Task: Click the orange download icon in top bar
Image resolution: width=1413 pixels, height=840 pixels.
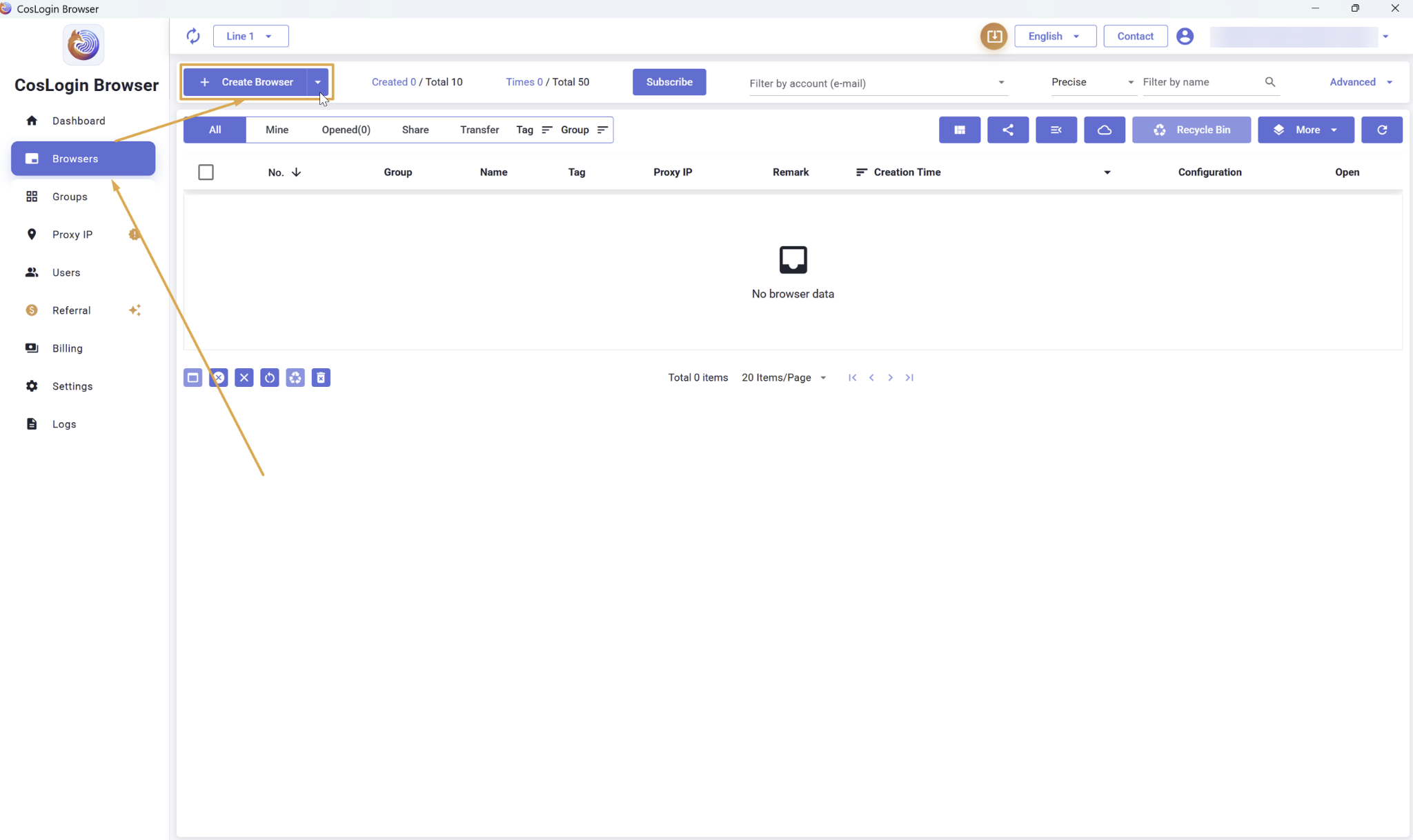Action: click(x=994, y=36)
